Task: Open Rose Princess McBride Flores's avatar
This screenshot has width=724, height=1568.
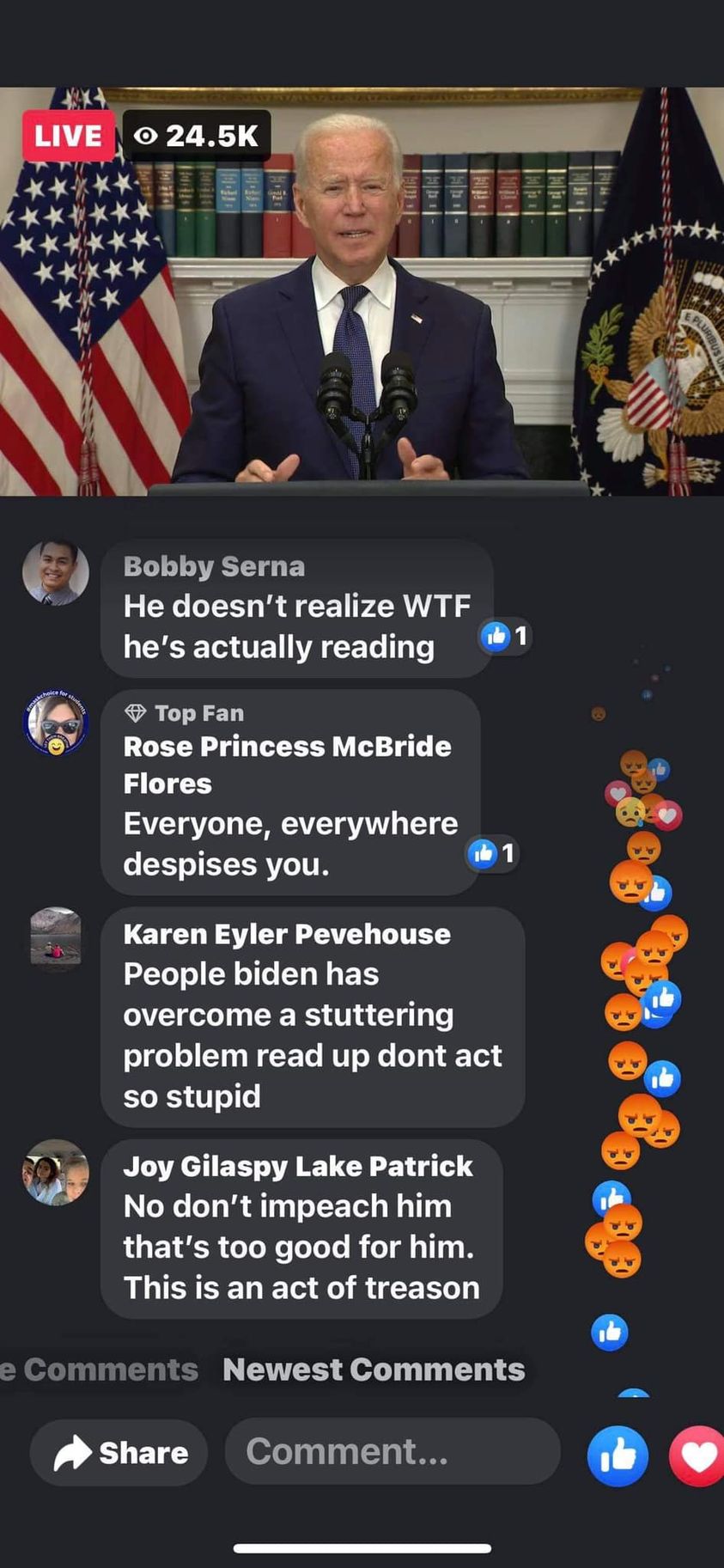Action: [56, 723]
